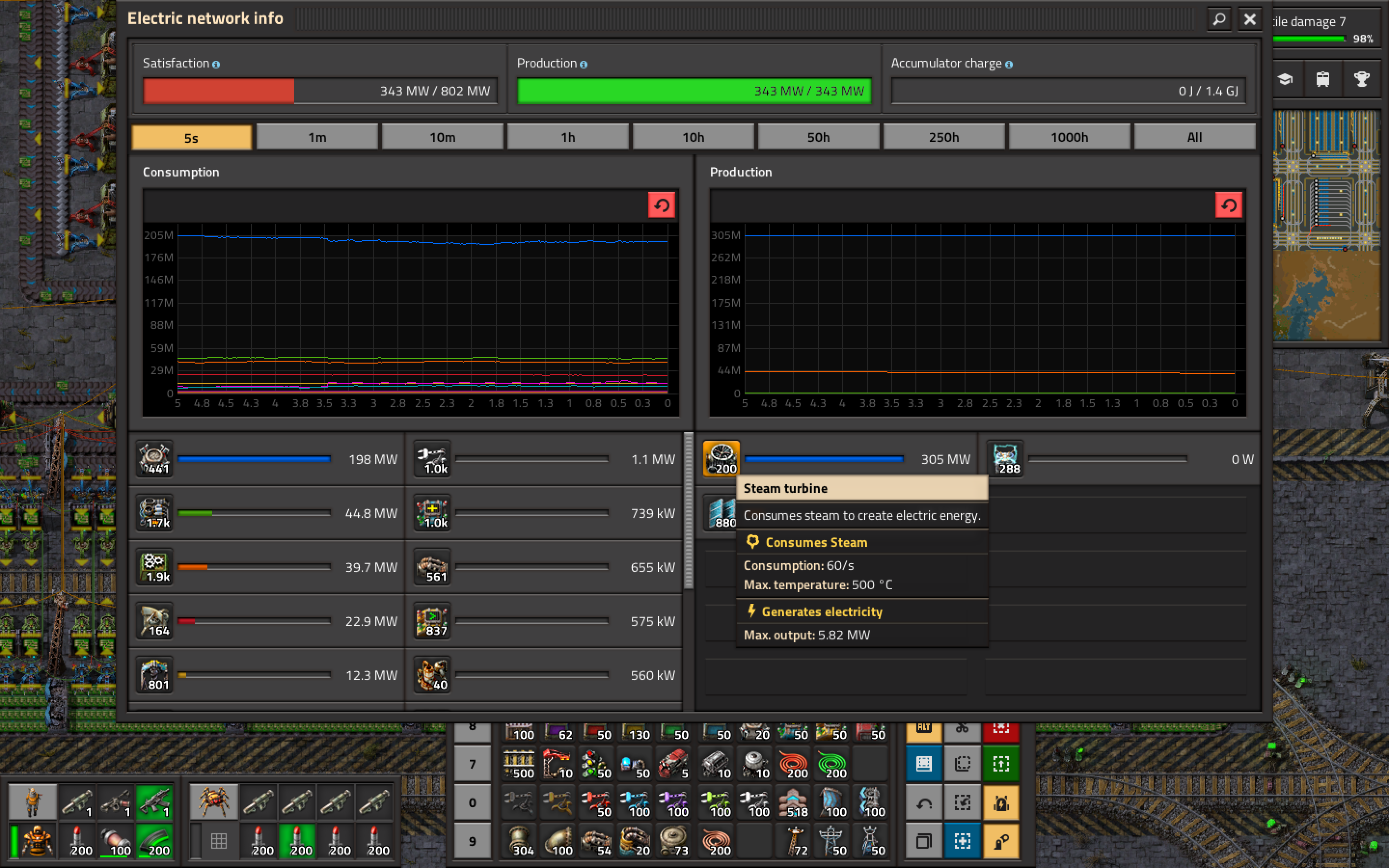
Task: Select the 655 kW consumer icon
Action: [433, 567]
